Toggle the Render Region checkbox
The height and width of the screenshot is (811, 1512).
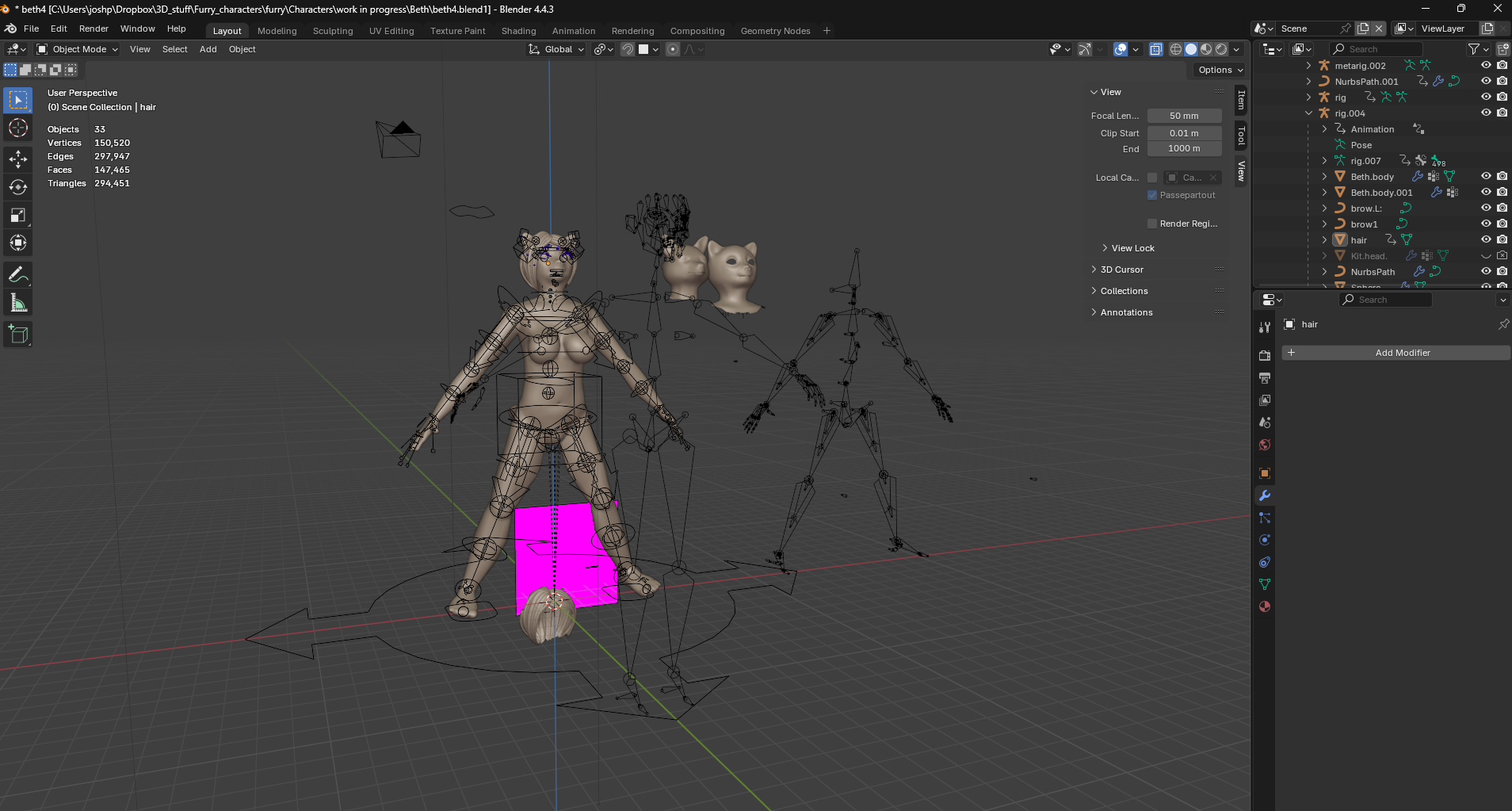click(x=1152, y=224)
